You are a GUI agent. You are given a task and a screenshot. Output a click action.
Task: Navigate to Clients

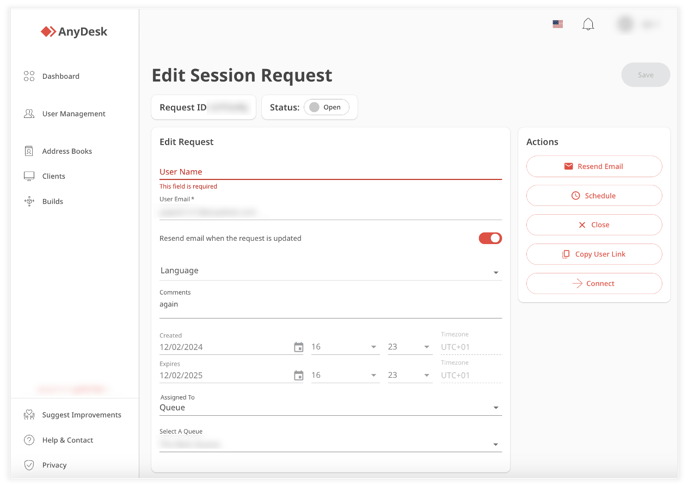(54, 176)
